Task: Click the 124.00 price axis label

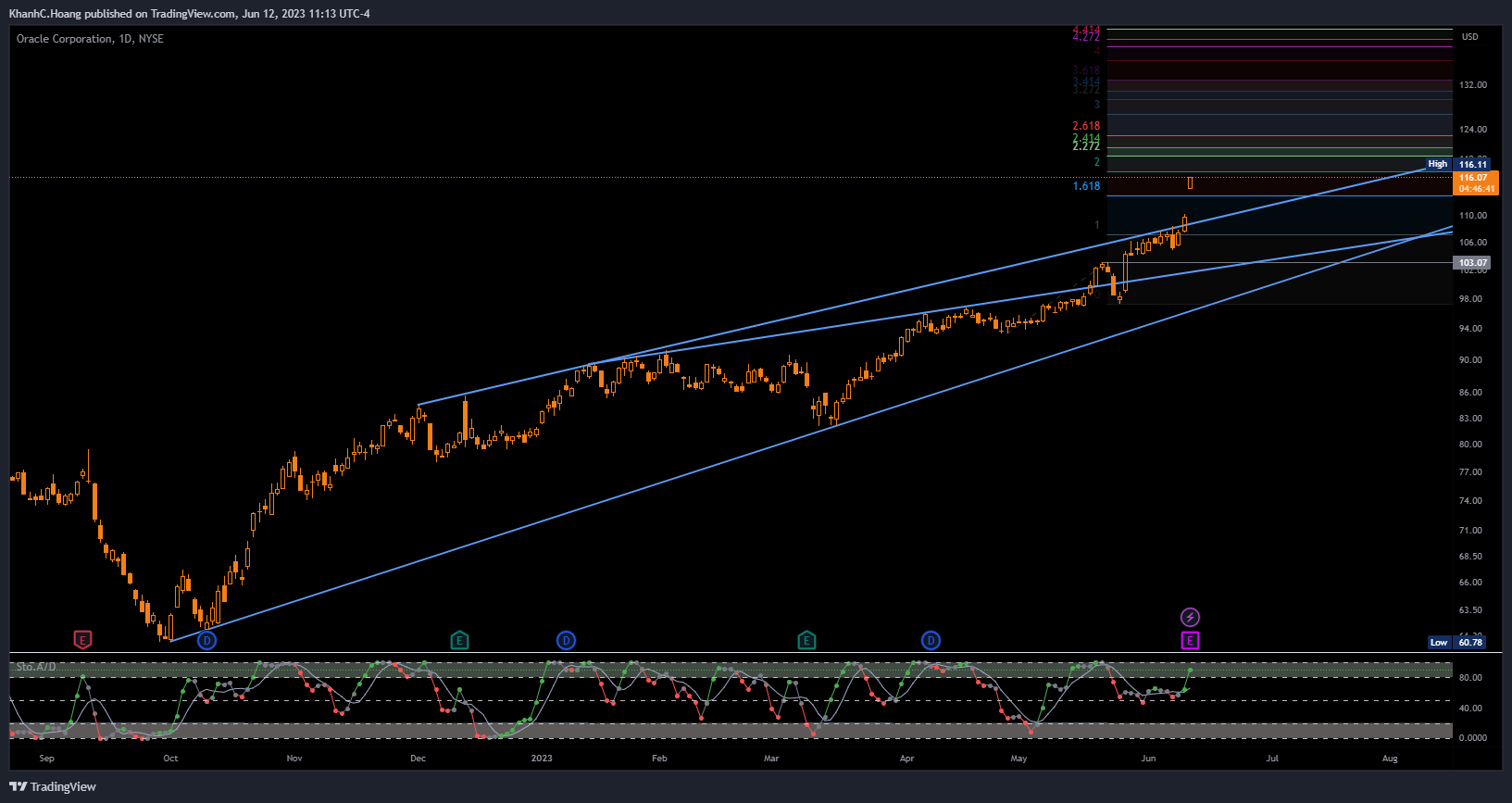Action: pos(1473,130)
